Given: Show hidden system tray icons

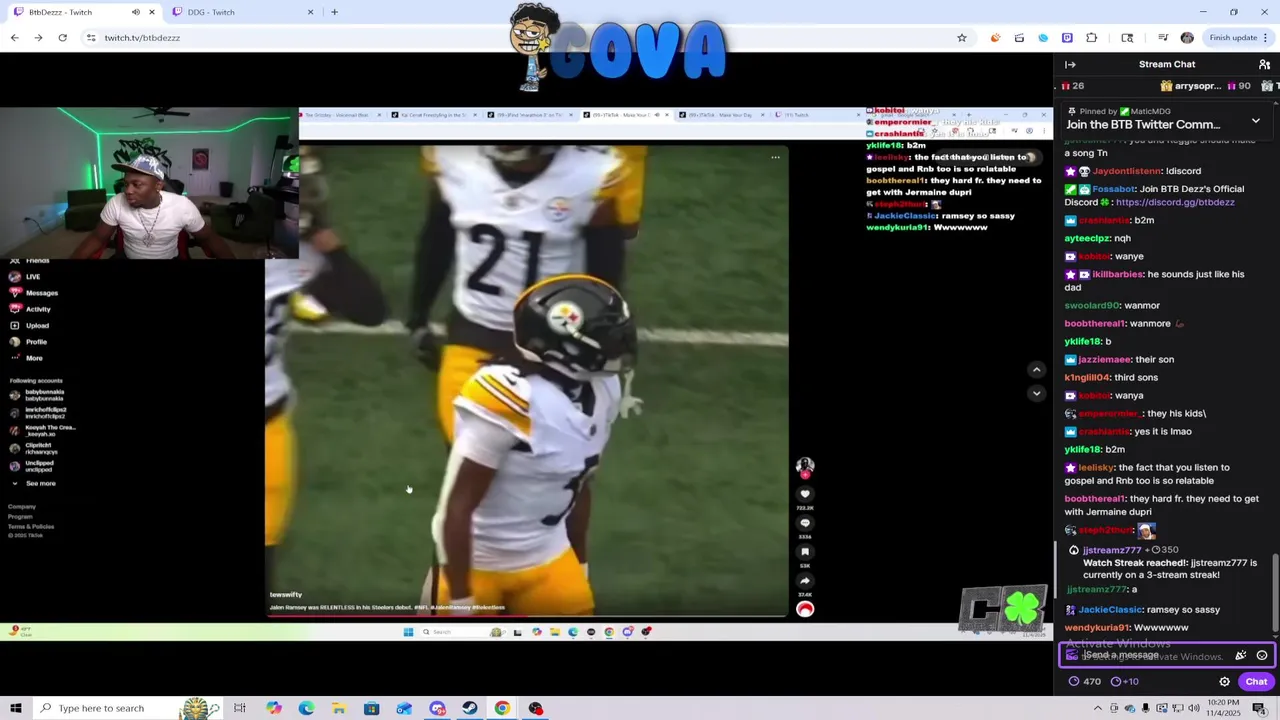Looking at the screenshot, I should 1097,708.
